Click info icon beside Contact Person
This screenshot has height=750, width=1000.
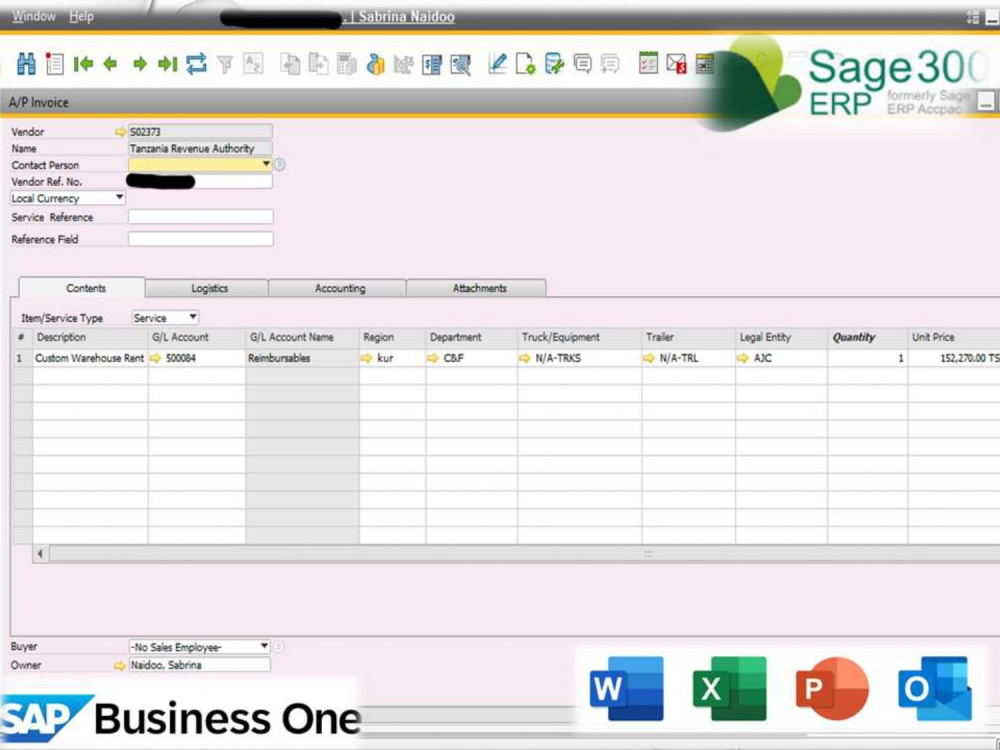tap(280, 165)
